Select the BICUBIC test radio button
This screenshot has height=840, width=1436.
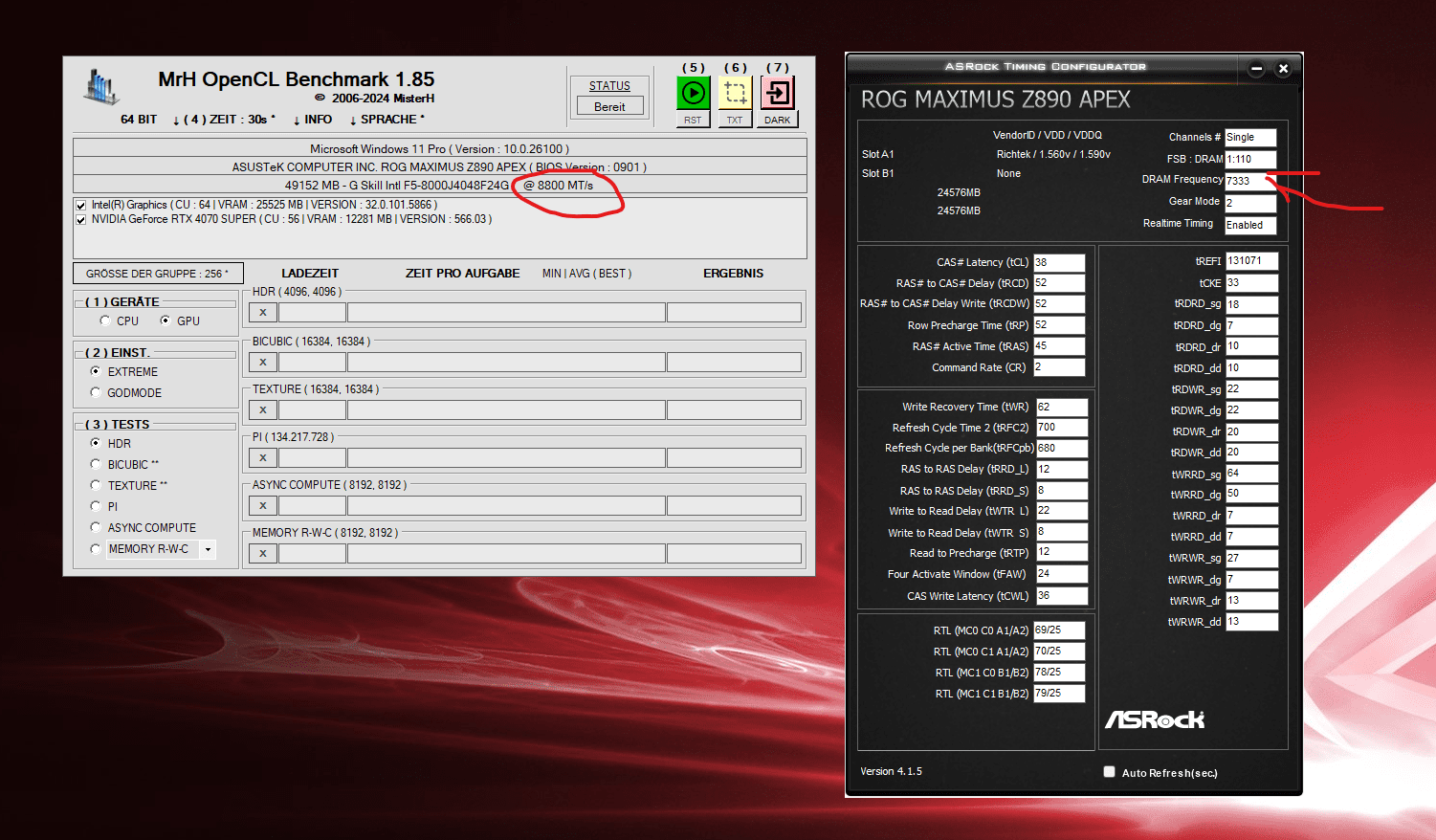96,464
